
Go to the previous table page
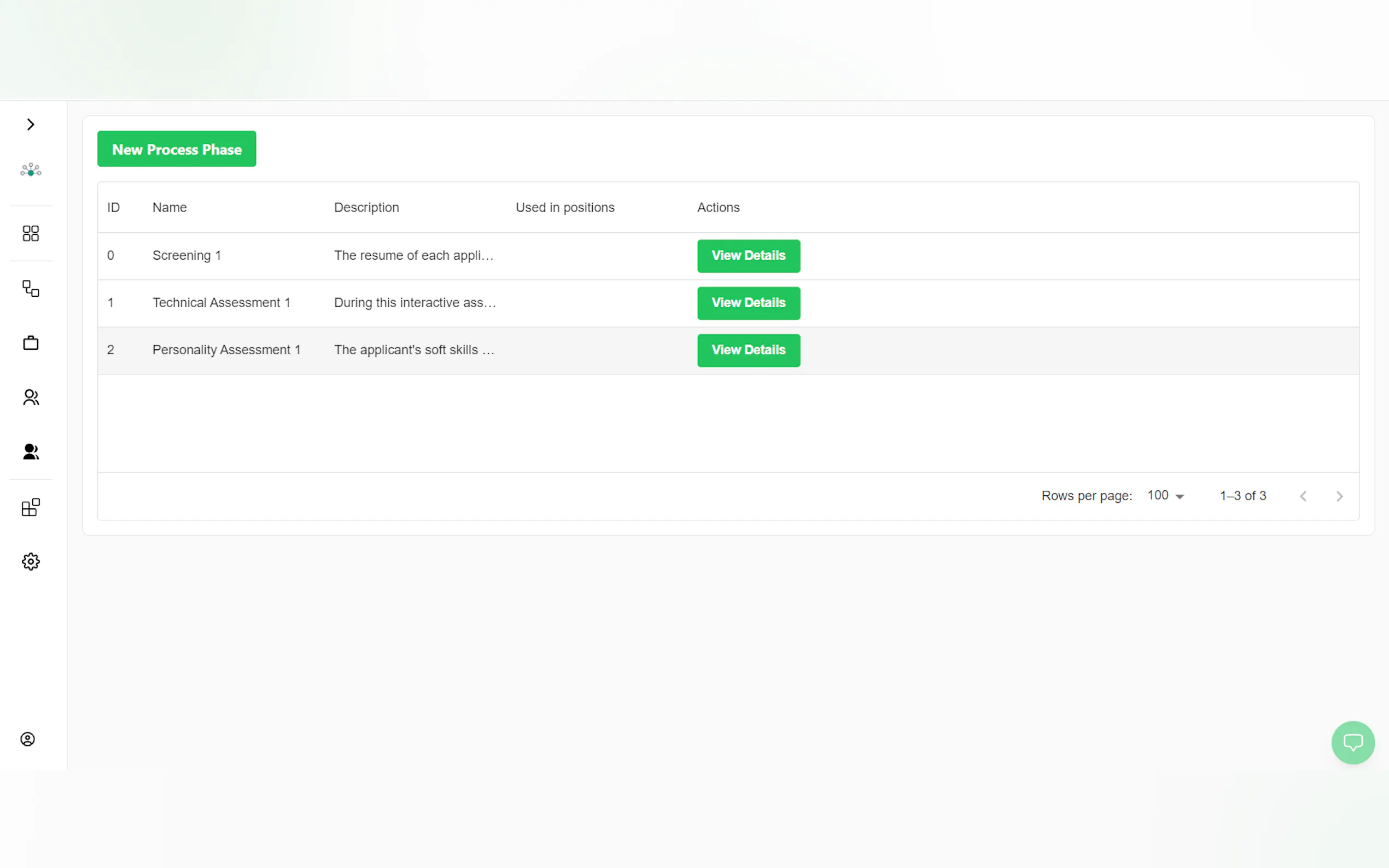point(1303,496)
